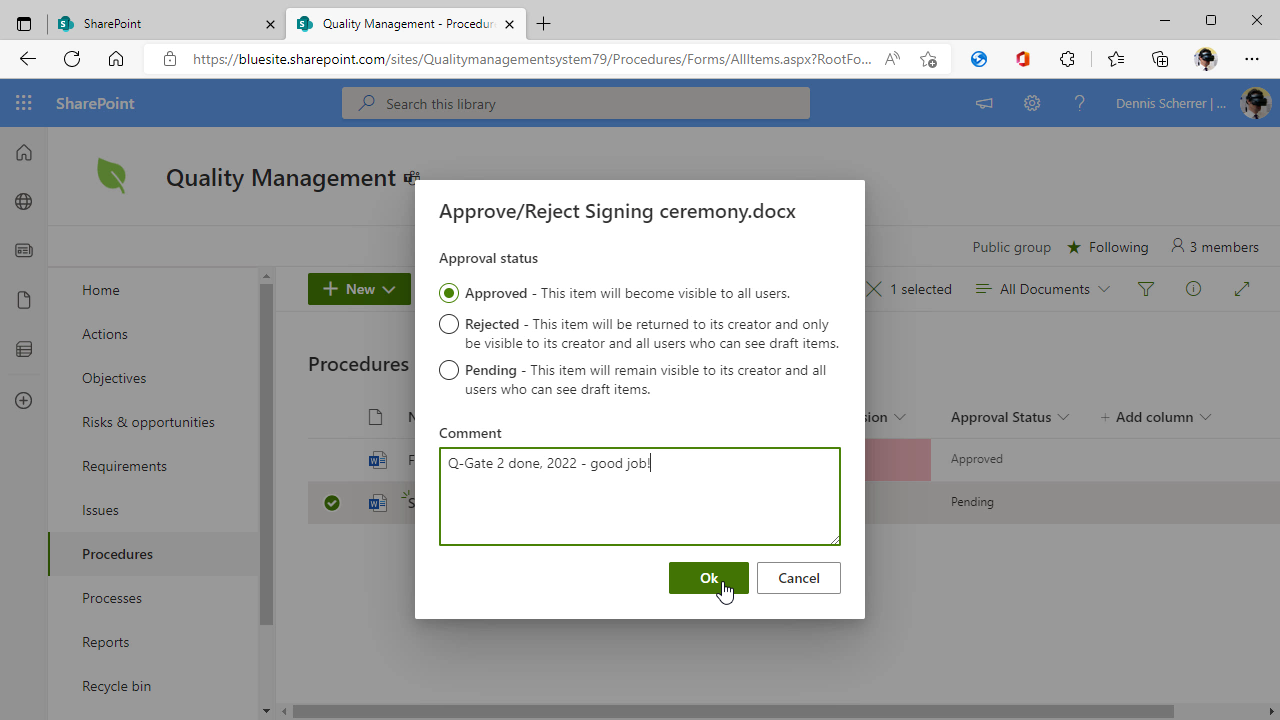Open Reports in the site navigation

coord(106,642)
